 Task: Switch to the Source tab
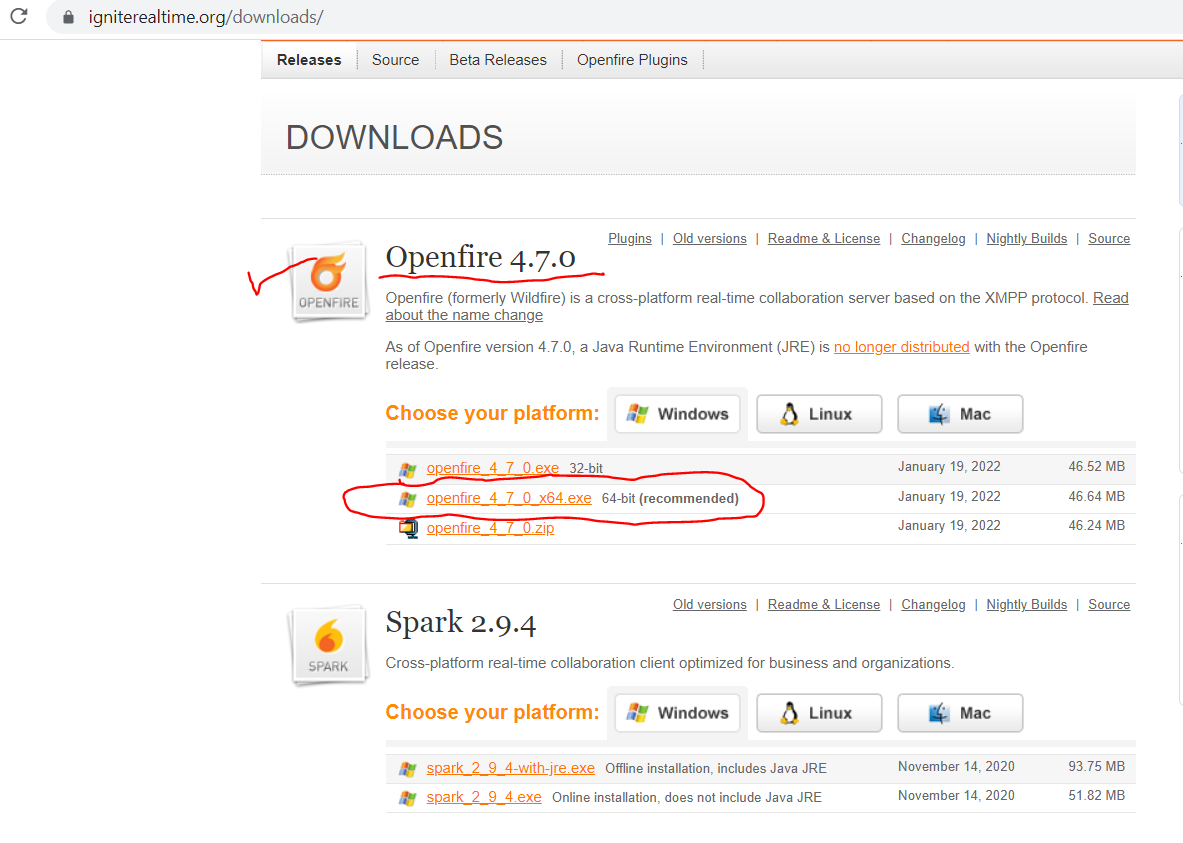[395, 60]
